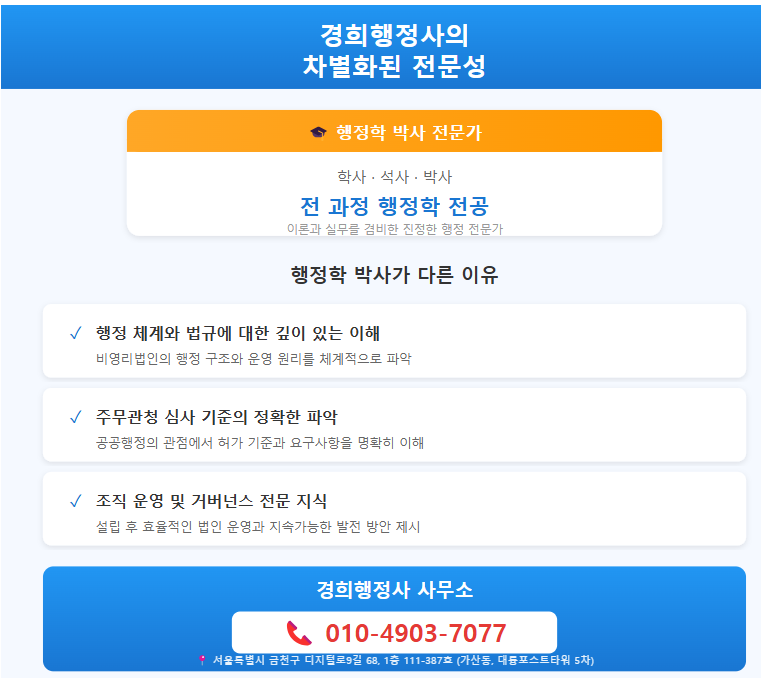Select the 행정 체계와 법규에 대한 깊이 있는 이해 card
This screenshot has width=761, height=678.
pos(394,341)
